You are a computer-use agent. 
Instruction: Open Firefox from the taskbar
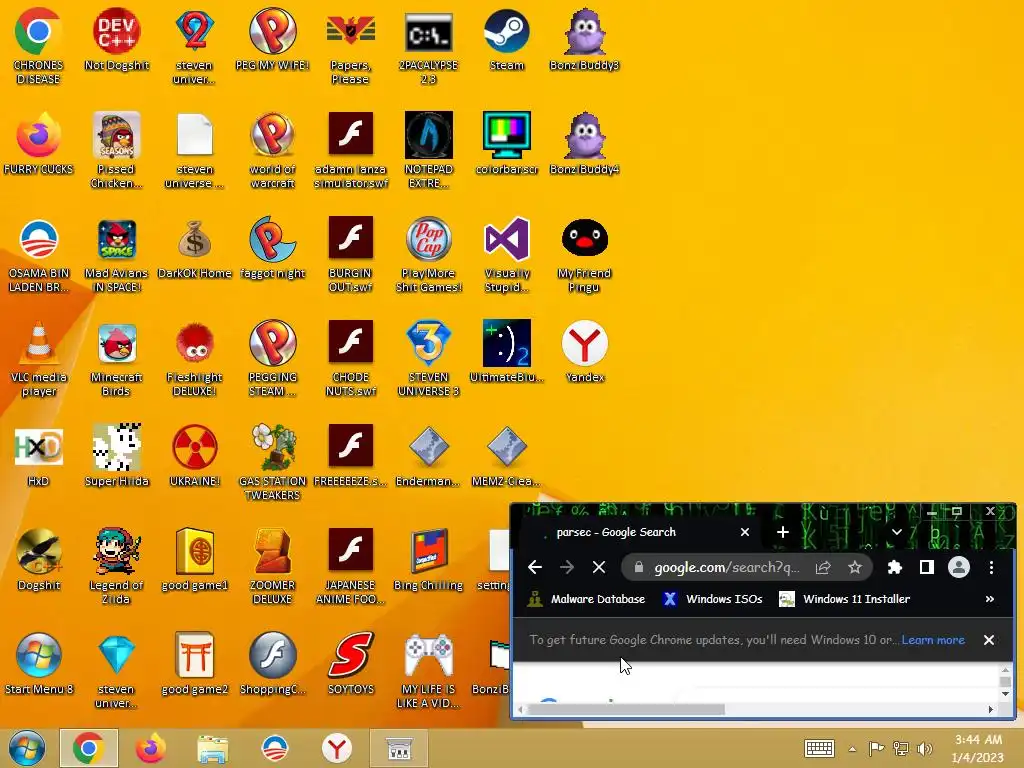(x=151, y=748)
